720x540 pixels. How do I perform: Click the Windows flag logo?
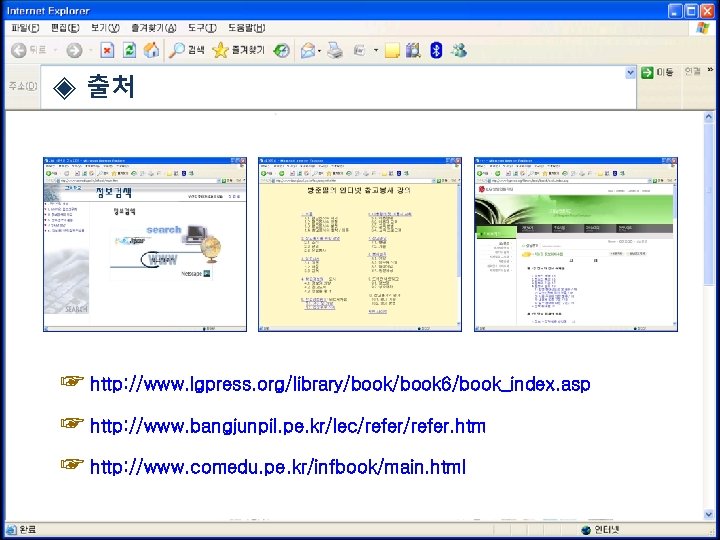point(703,28)
